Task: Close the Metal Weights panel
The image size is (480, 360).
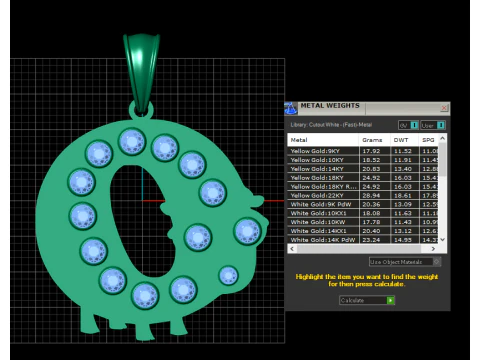Action: click(444, 108)
